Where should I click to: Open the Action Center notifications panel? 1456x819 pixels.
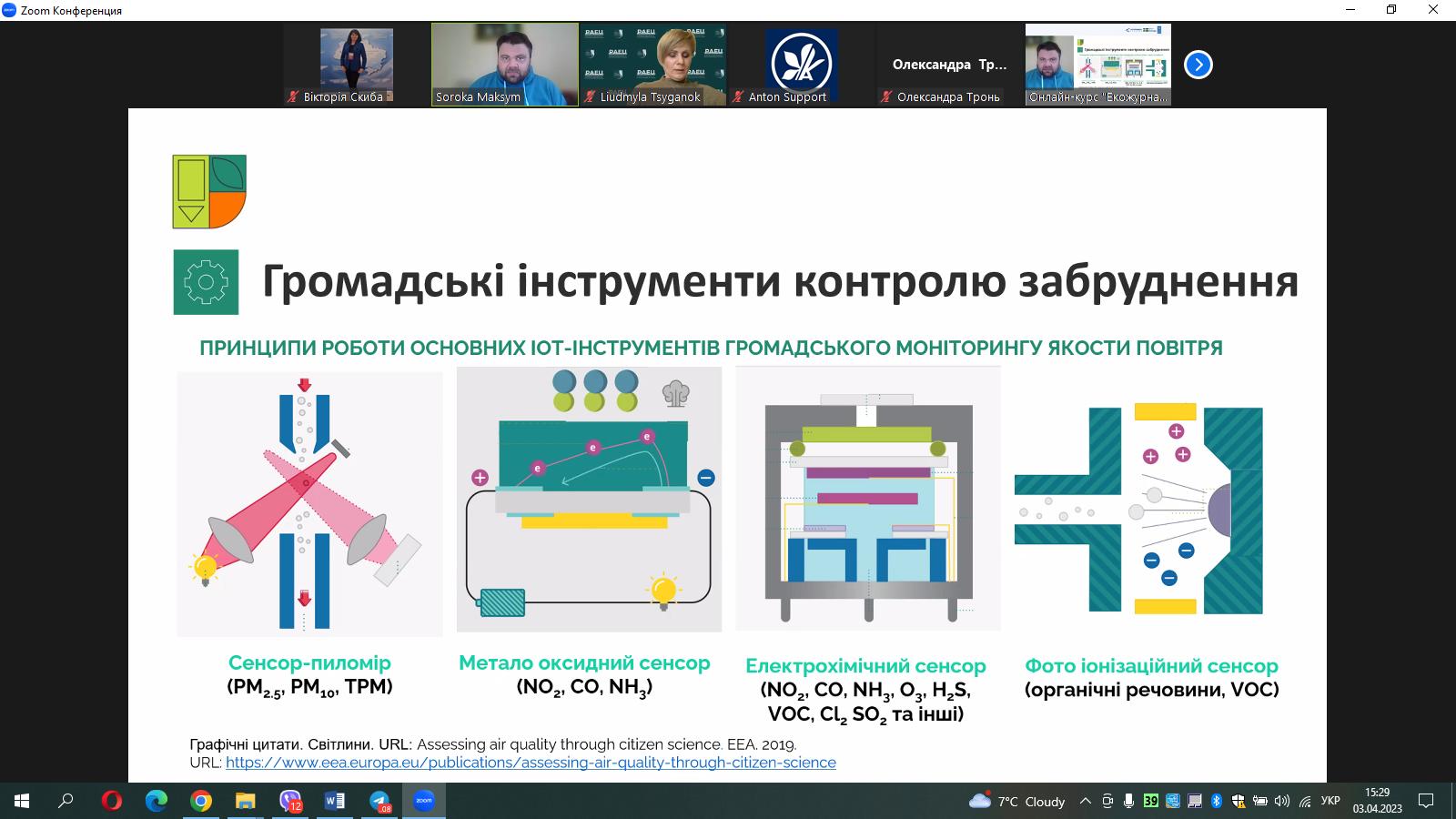(1425, 802)
